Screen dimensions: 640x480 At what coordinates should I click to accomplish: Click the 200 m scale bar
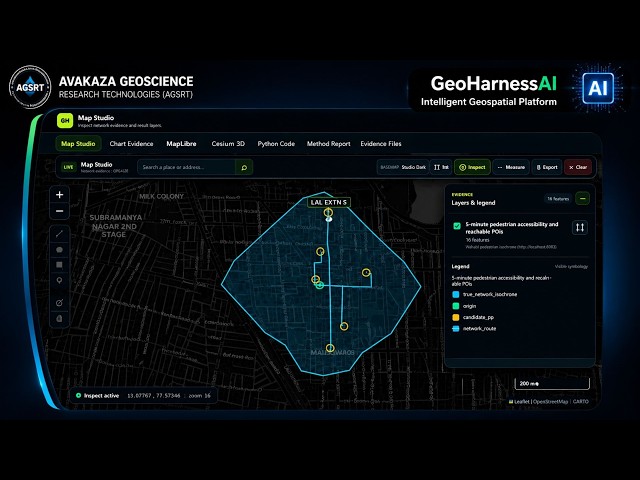(552, 384)
